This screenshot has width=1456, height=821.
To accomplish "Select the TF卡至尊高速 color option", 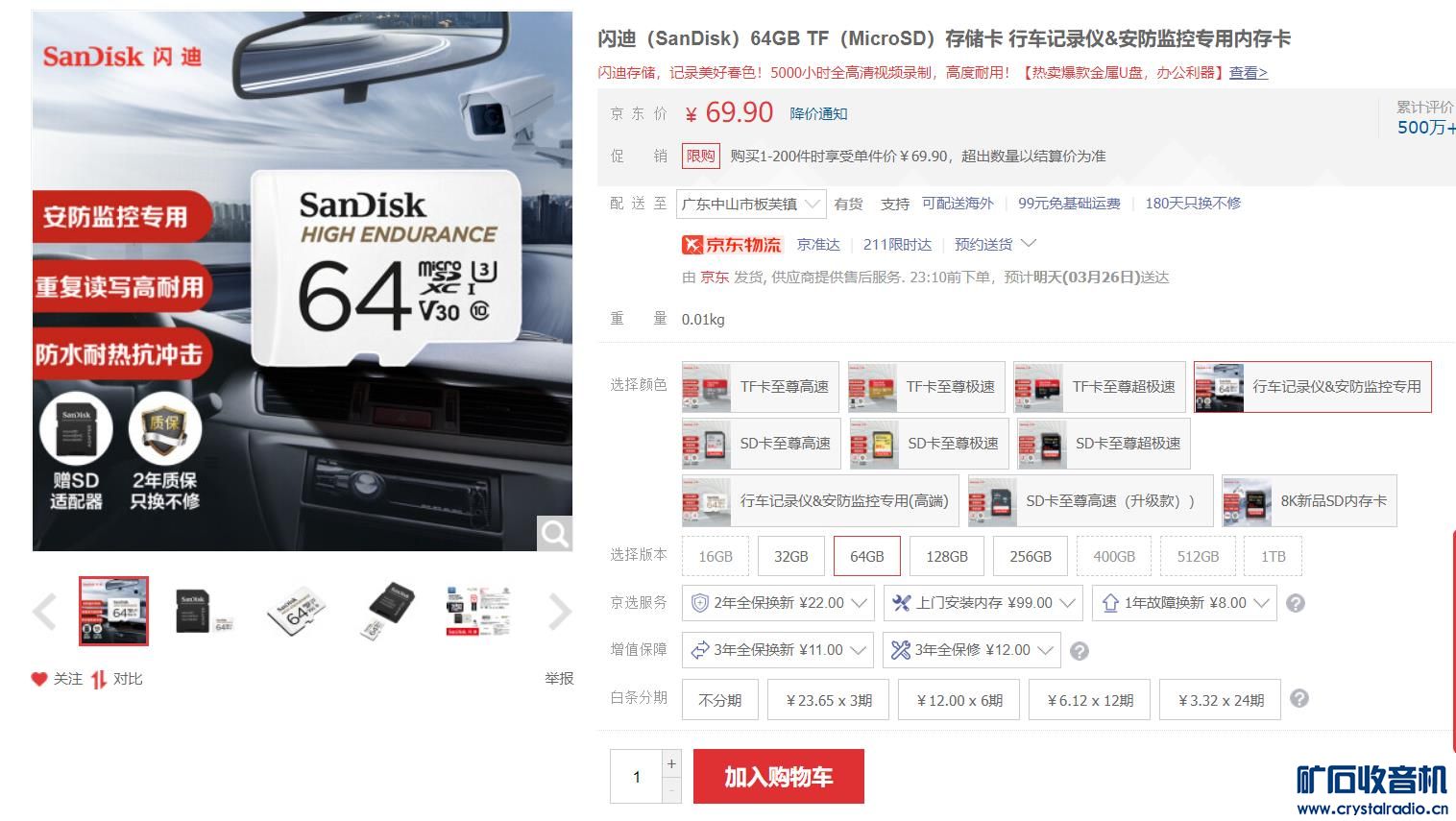I will 760,387.
